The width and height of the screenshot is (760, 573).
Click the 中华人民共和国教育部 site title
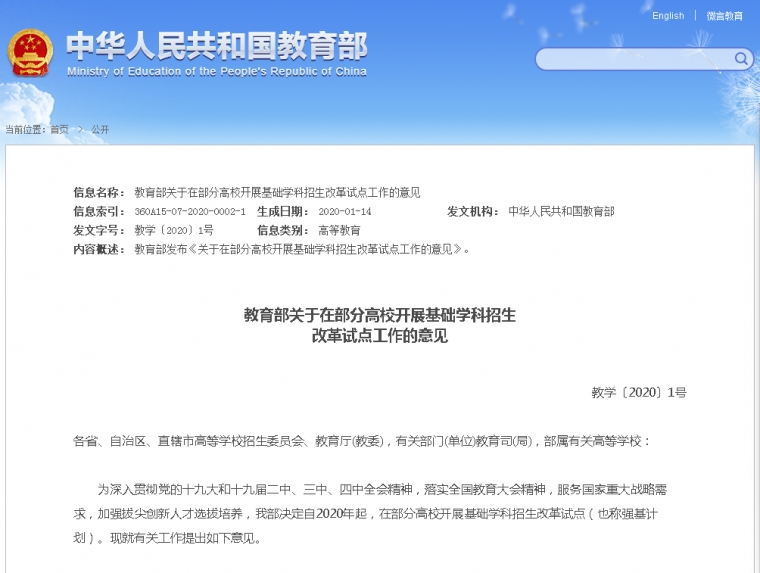coord(217,46)
